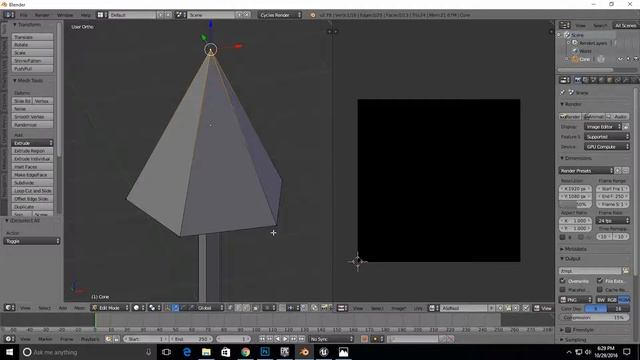Click the 3D view editor type icon
Image resolution: width=640 pixels, height=360 pixels.
tap(10, 308)
